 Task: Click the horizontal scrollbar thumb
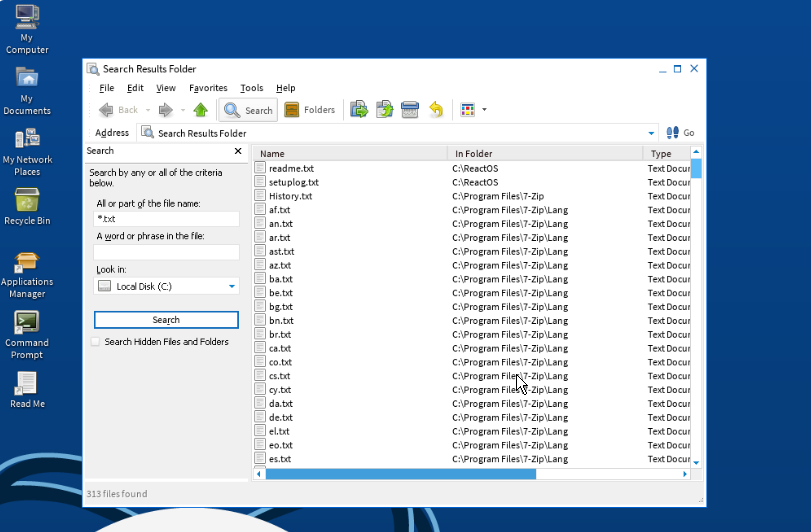point(401,474)
